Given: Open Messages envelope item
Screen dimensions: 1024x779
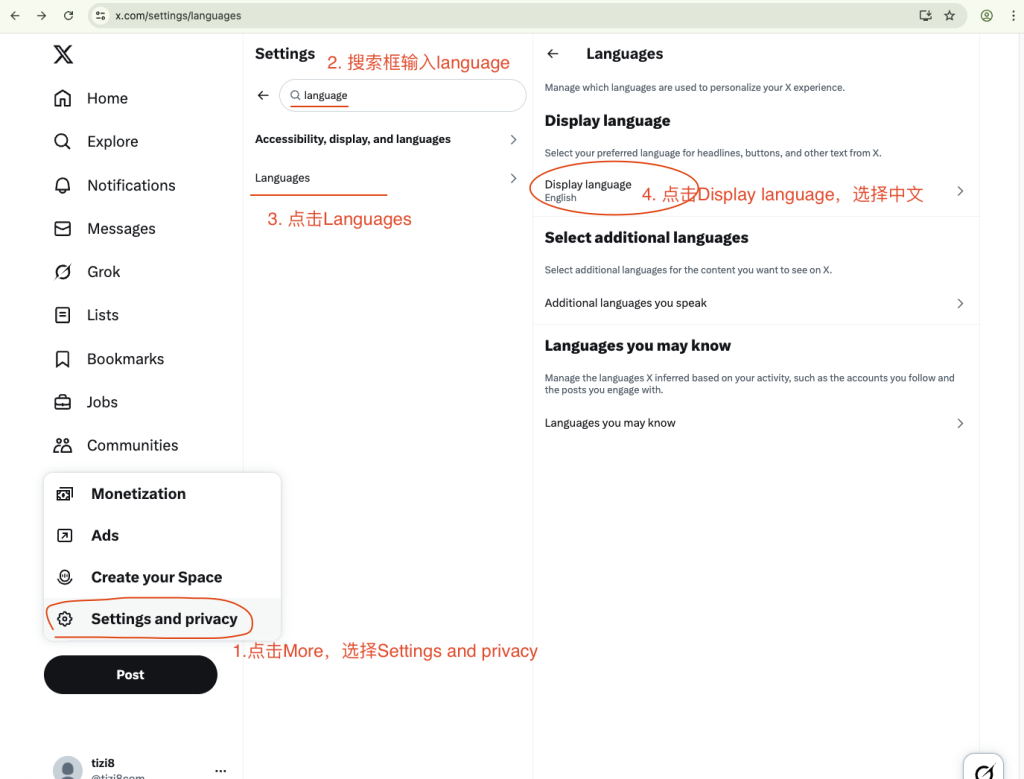Looking at the screenshot, I should [104, 229].
